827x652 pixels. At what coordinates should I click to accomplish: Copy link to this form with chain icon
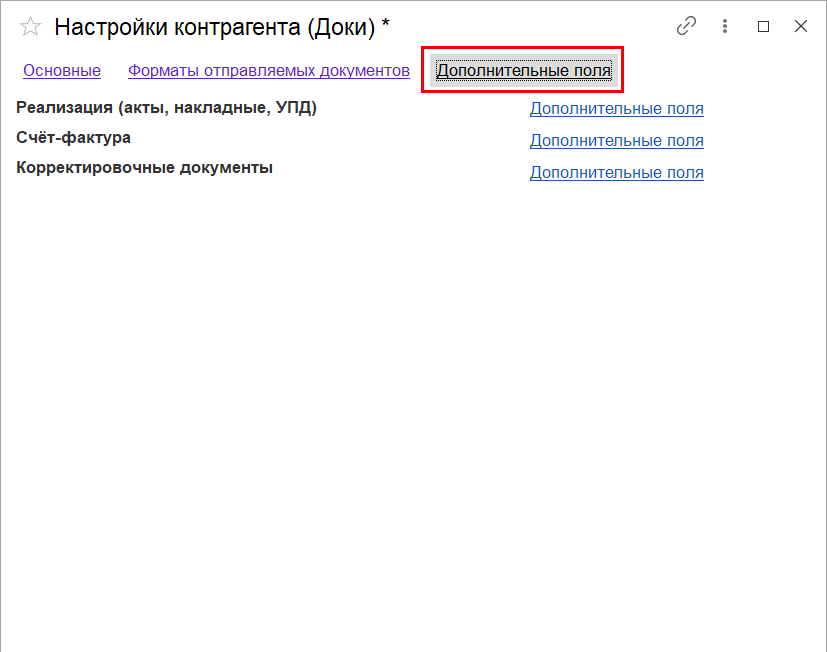tap(686, 26)
